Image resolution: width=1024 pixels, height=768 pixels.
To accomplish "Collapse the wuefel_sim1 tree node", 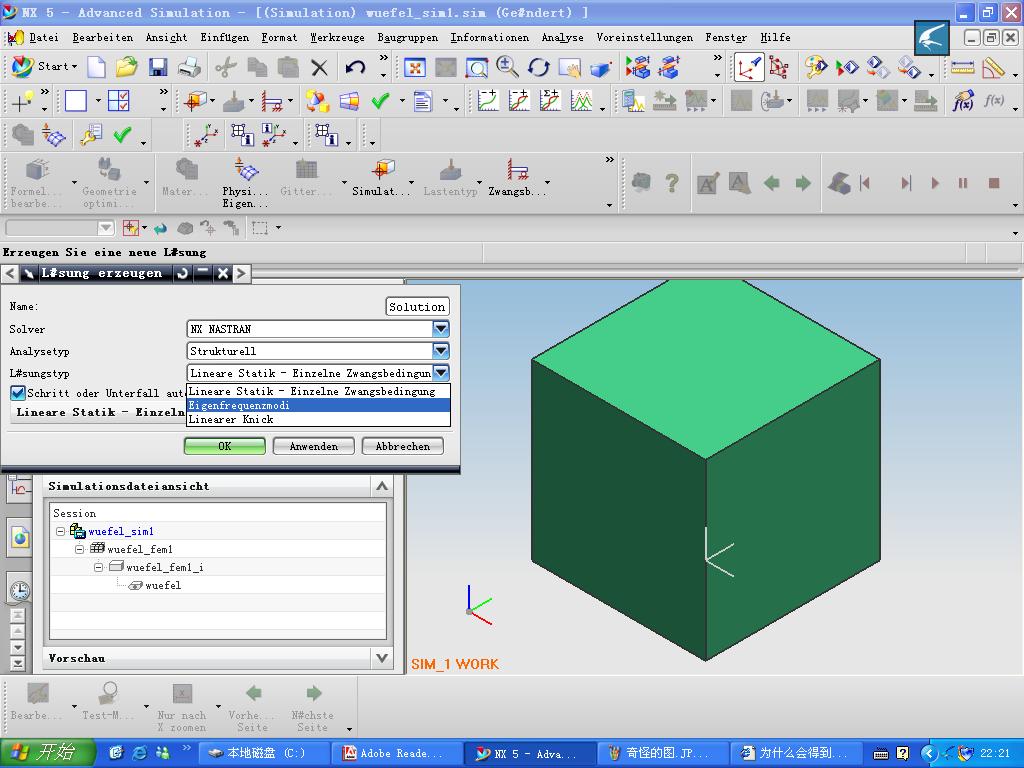I will [61, 532].
